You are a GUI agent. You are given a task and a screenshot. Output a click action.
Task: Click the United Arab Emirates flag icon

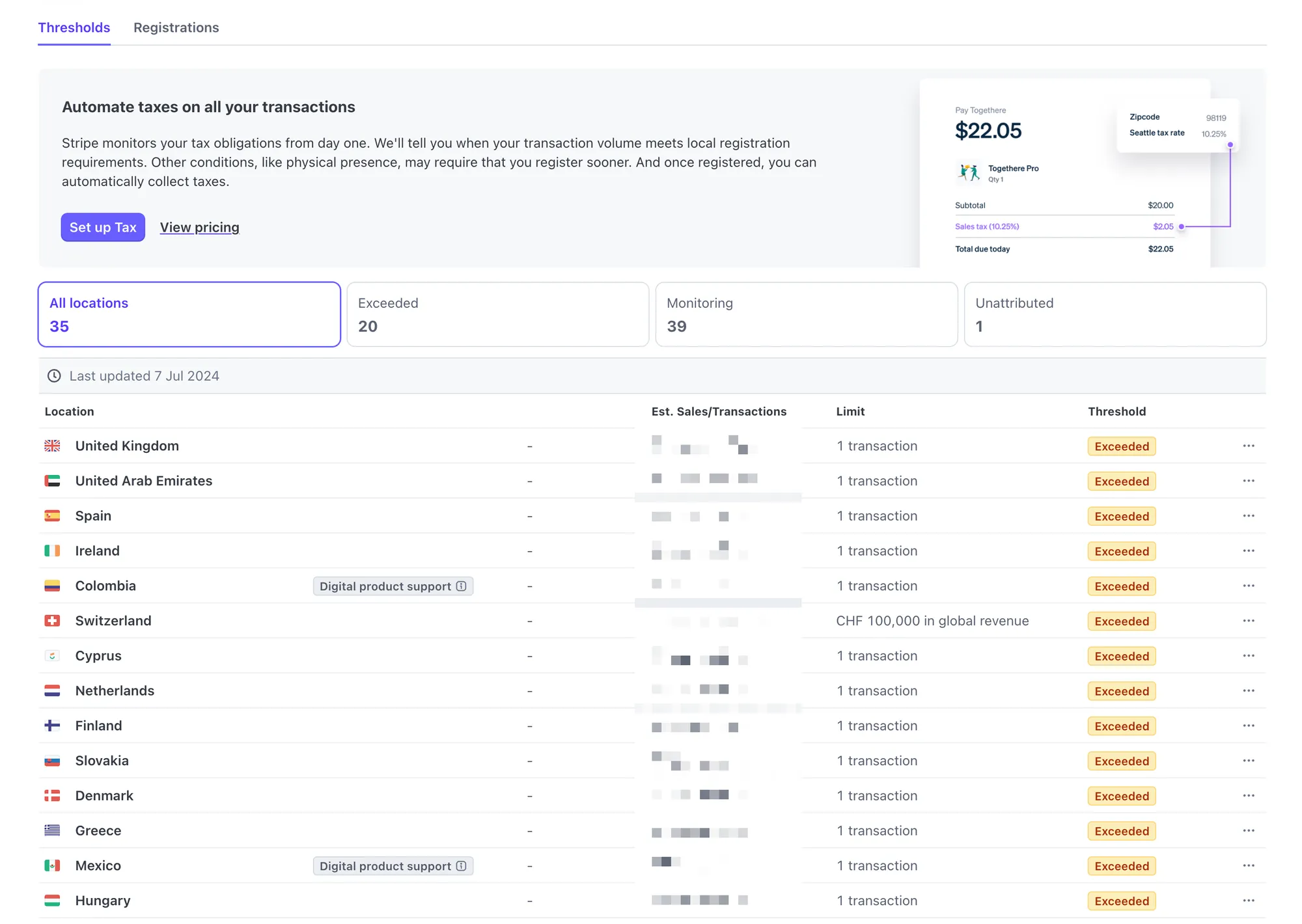tap(52, 481)
